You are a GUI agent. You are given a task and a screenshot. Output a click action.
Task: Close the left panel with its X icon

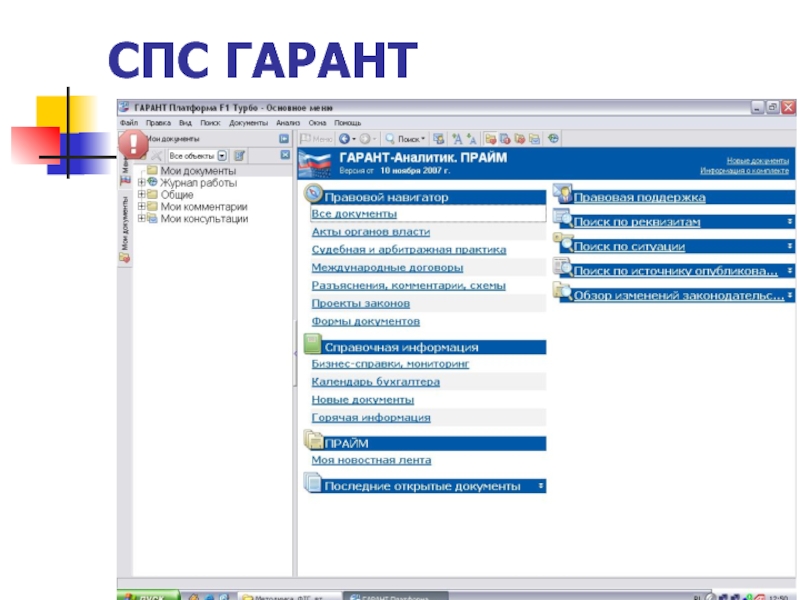point(285,155)
